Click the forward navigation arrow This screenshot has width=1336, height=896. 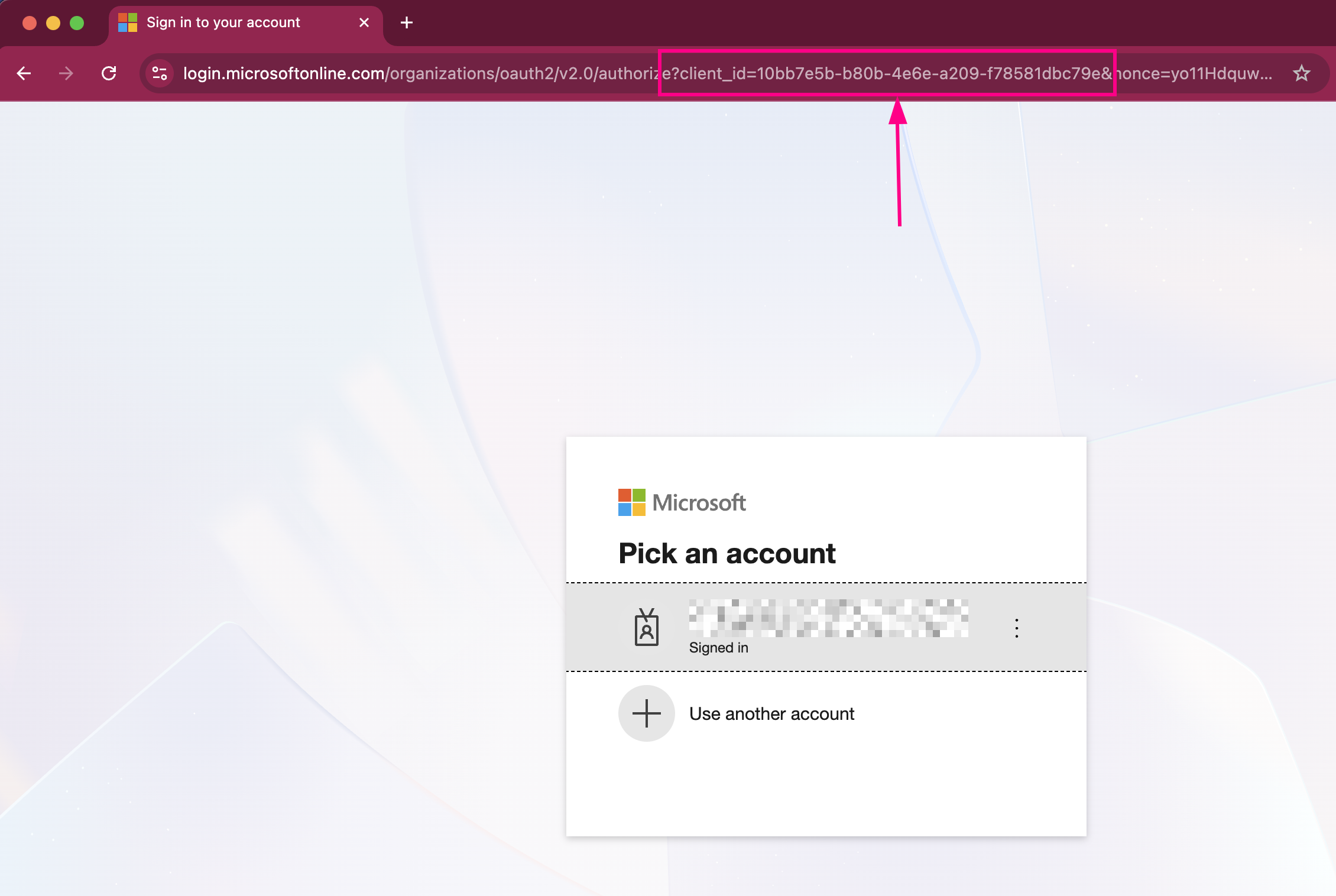[x=66, y=73]
